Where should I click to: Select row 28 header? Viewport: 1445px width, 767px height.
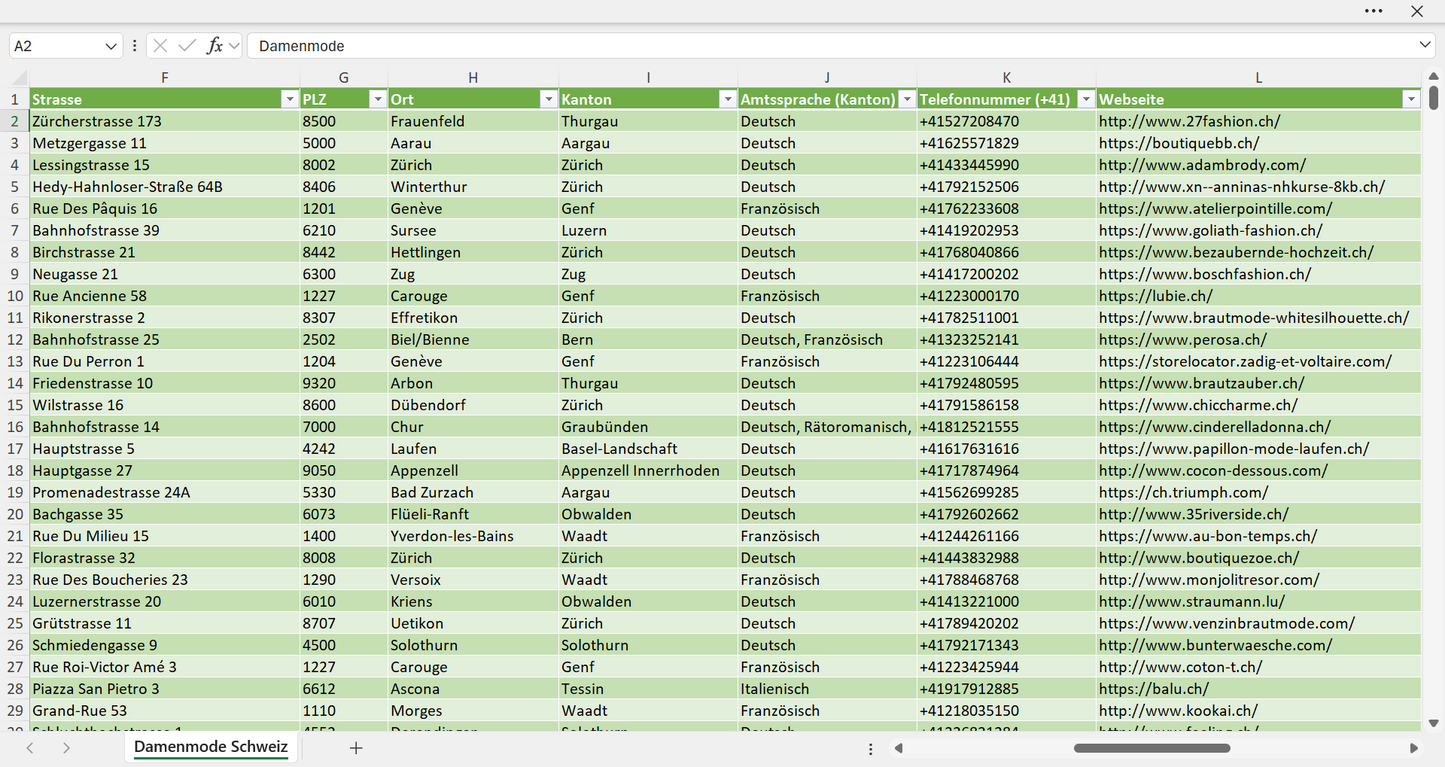click(x=15, y=689)
